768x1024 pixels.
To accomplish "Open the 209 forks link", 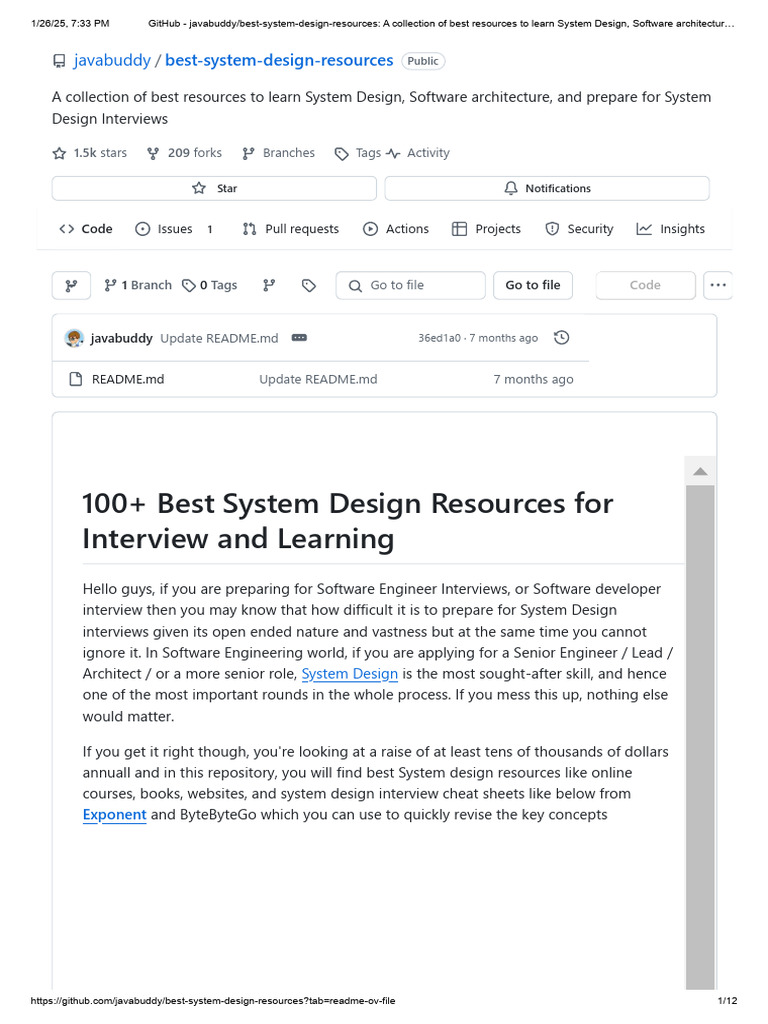I will pyautogui.click(x=195, y=153).
